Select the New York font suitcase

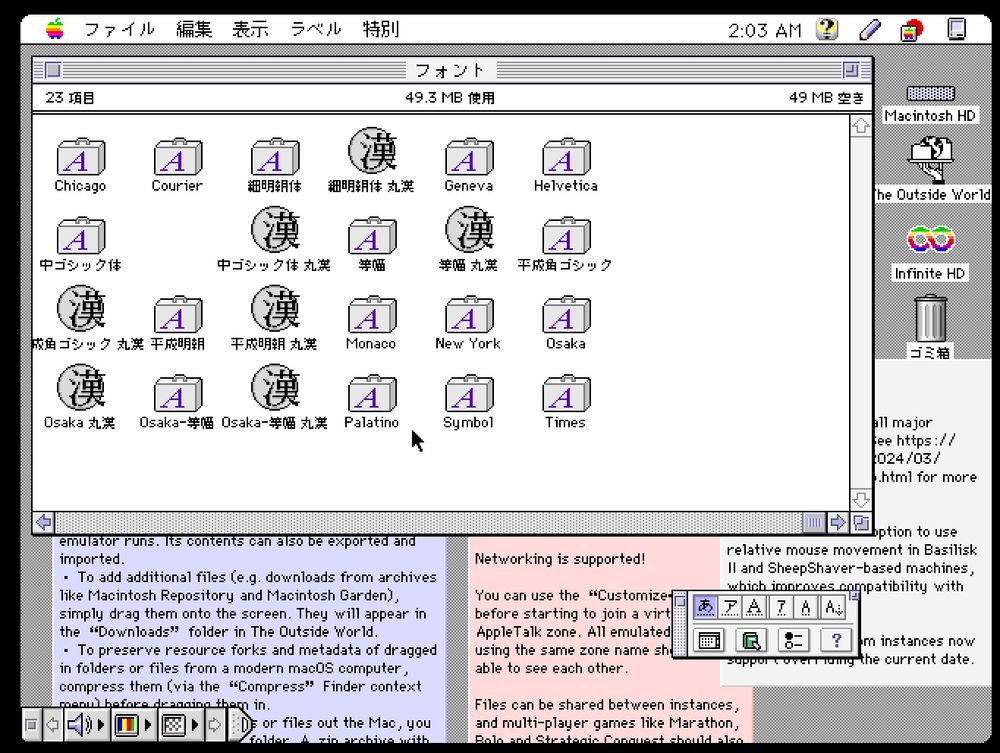[x=469, y=314]
